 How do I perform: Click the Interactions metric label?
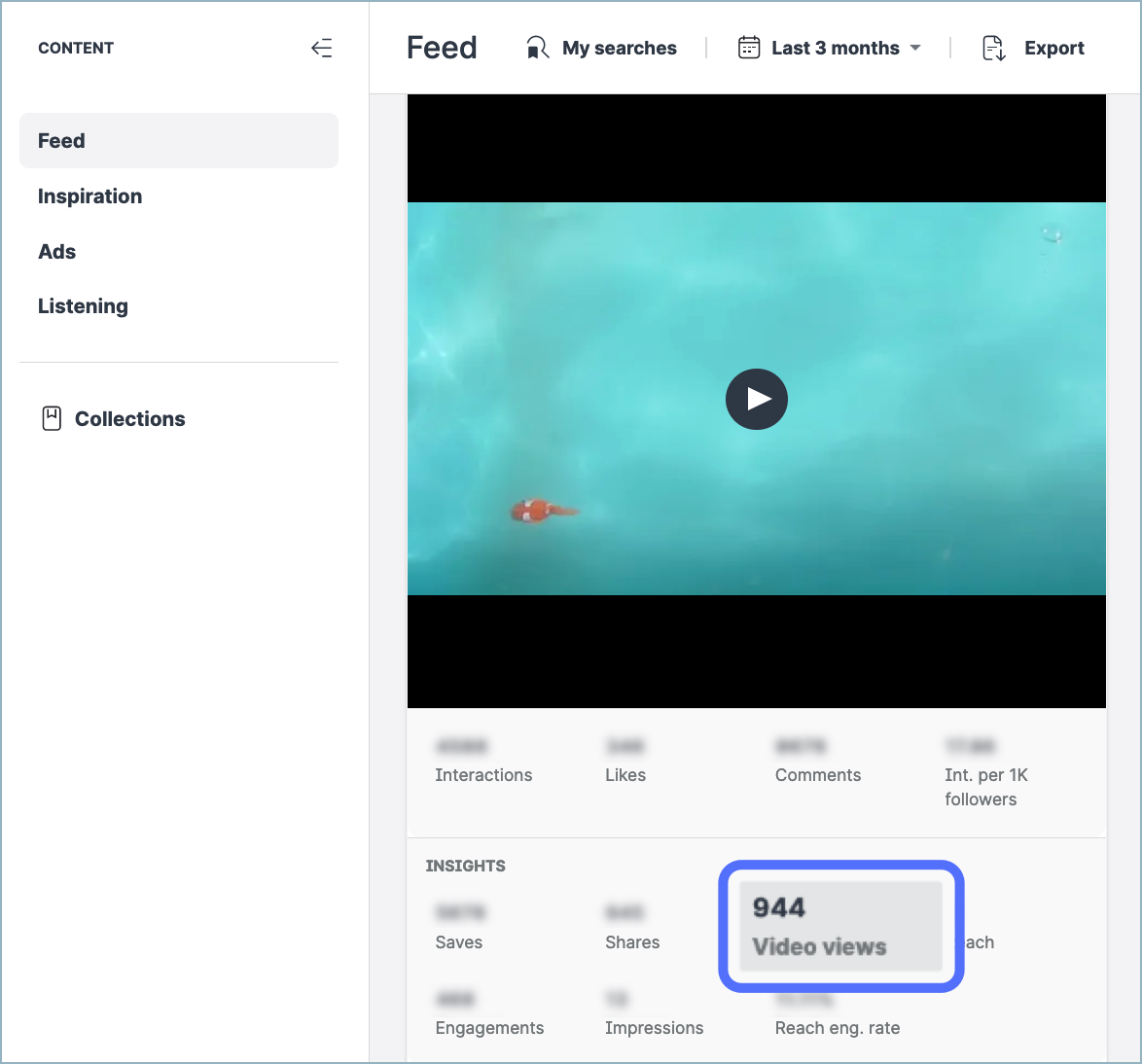[483, 775]
